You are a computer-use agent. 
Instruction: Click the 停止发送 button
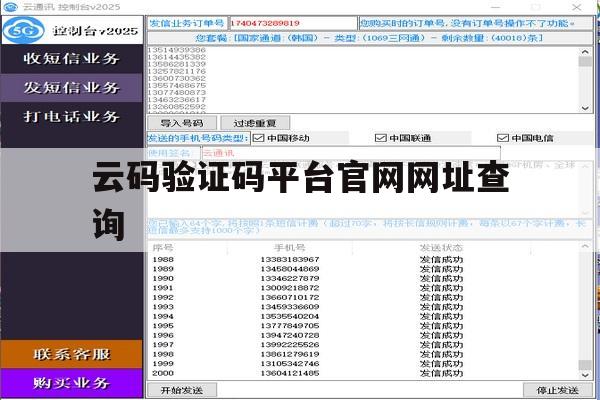pyautogui.click(x=558, y=390)
